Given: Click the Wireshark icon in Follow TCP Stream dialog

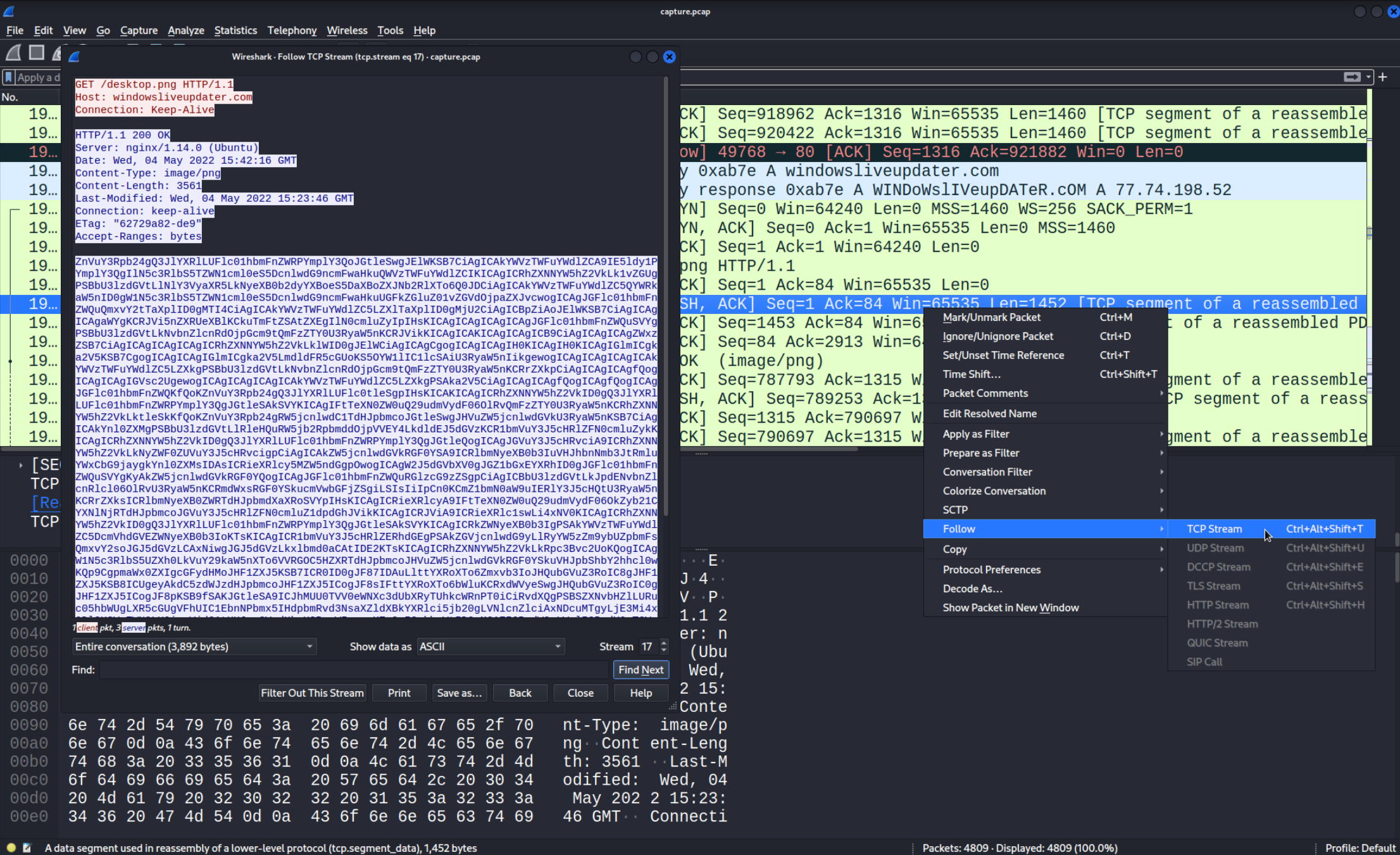Looking at the screenshot, I should (x=74, y=57).
